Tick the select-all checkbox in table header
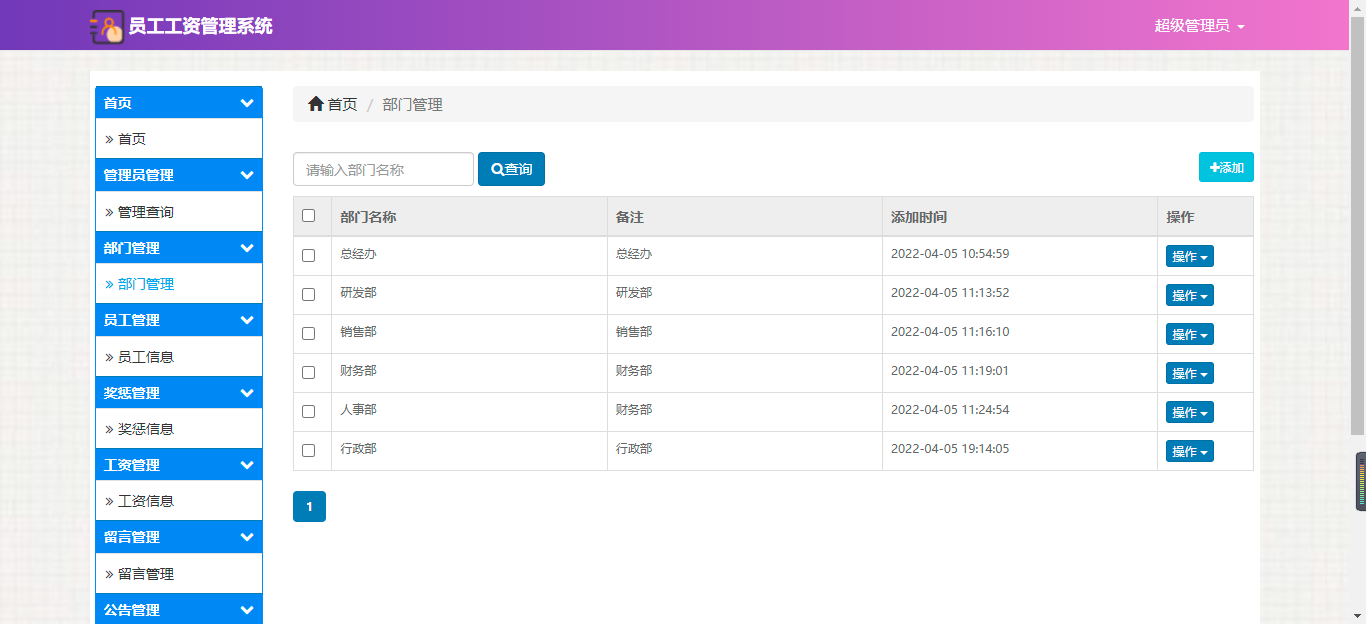This screenshot has width=1366, height=624. coord(308,216)
